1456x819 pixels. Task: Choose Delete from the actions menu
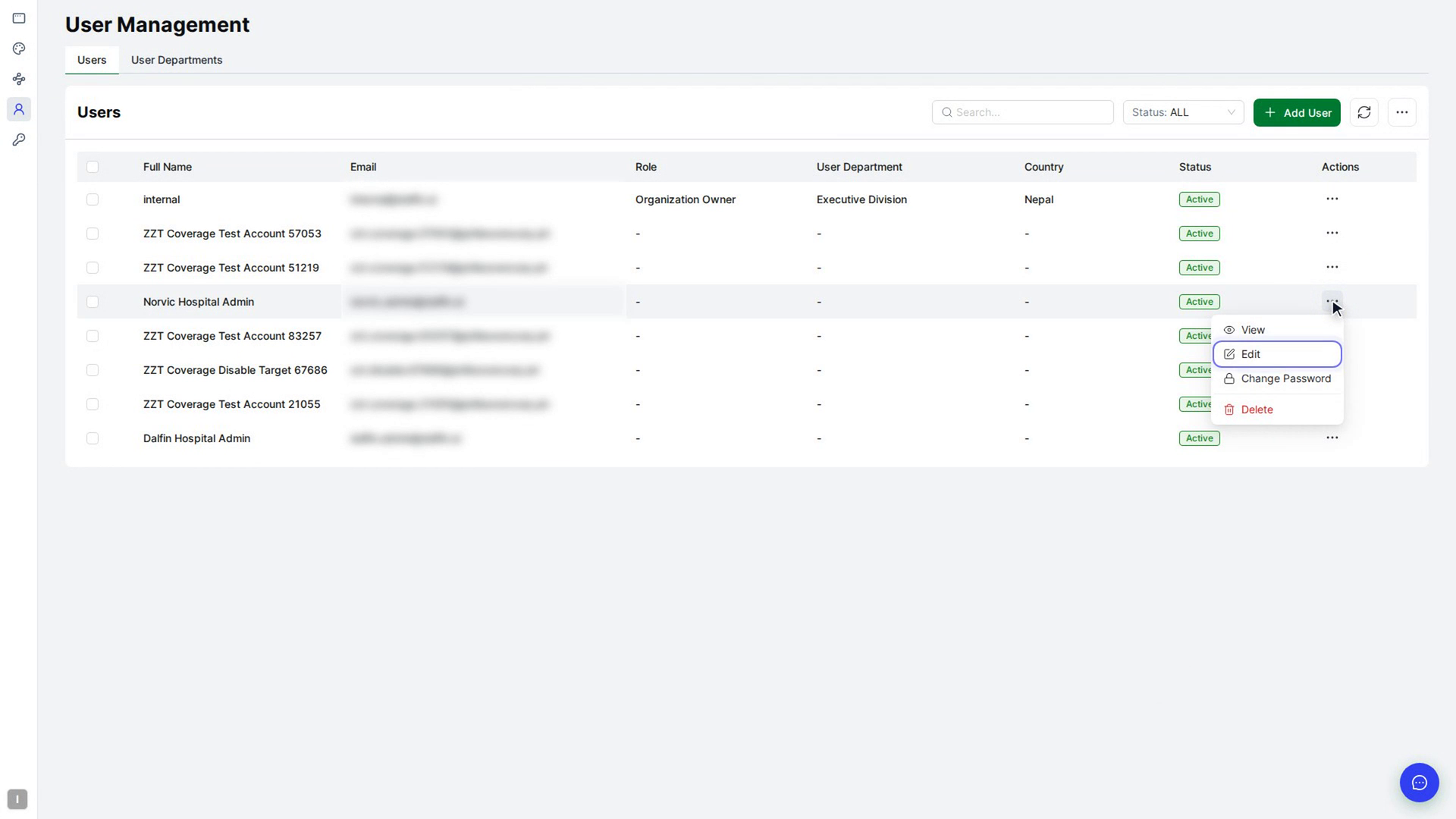pos(1277,409)
